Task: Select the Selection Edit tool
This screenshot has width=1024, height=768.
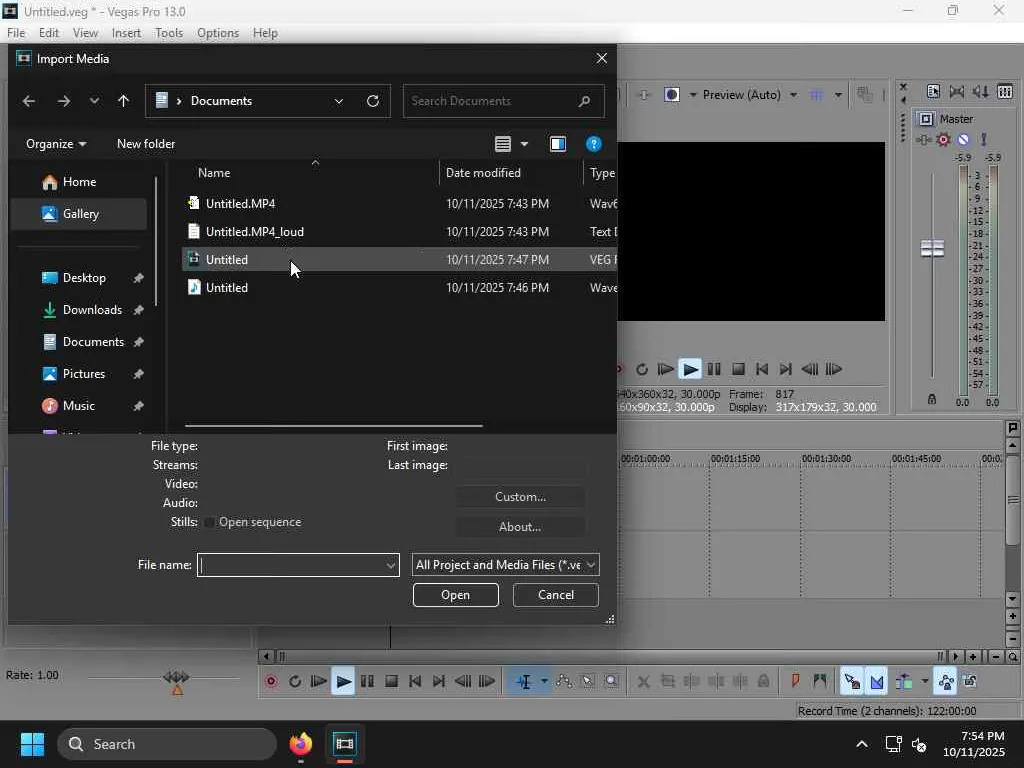Action: 588,682
